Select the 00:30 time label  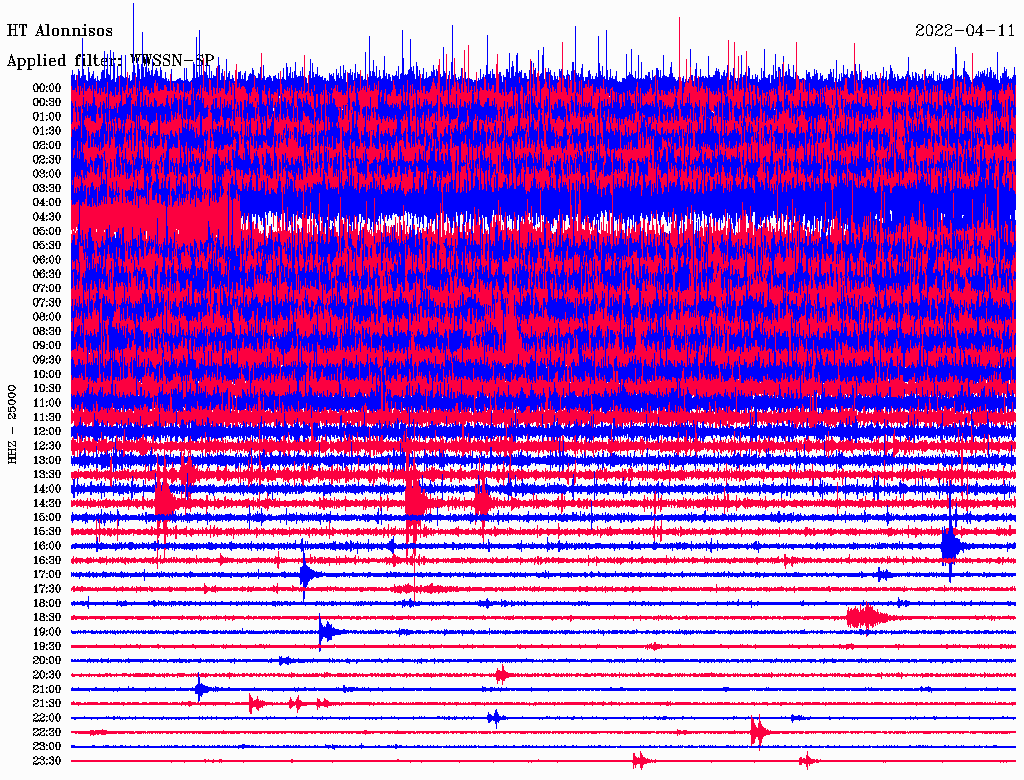(47, 103)
